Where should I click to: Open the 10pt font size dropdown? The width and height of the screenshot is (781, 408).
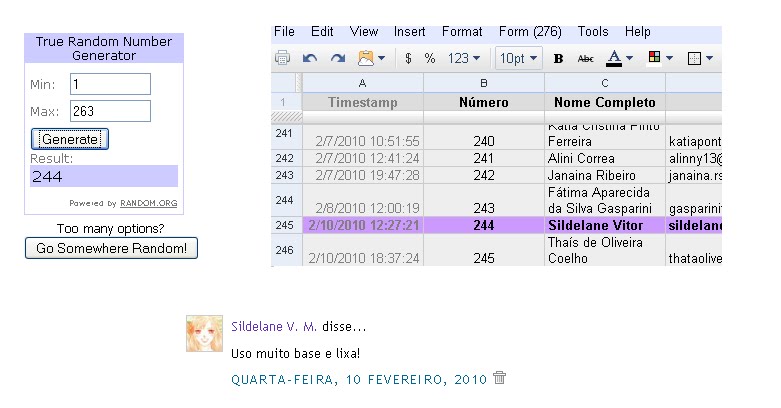519,58
